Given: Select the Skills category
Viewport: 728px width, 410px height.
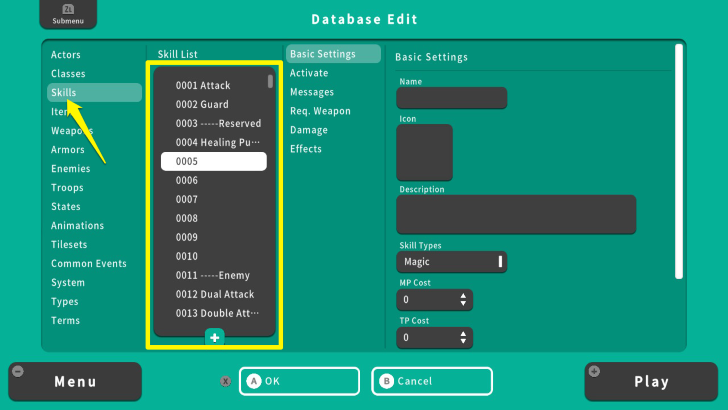Looking at the screenshot, I should [x=94, y=92].
